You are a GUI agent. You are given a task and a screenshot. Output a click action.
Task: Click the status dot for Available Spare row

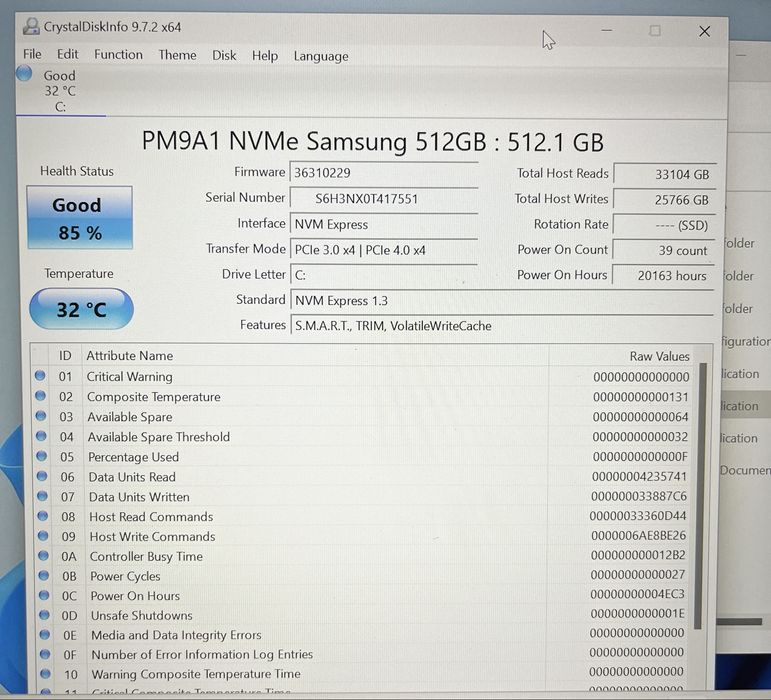click(41, 416)
